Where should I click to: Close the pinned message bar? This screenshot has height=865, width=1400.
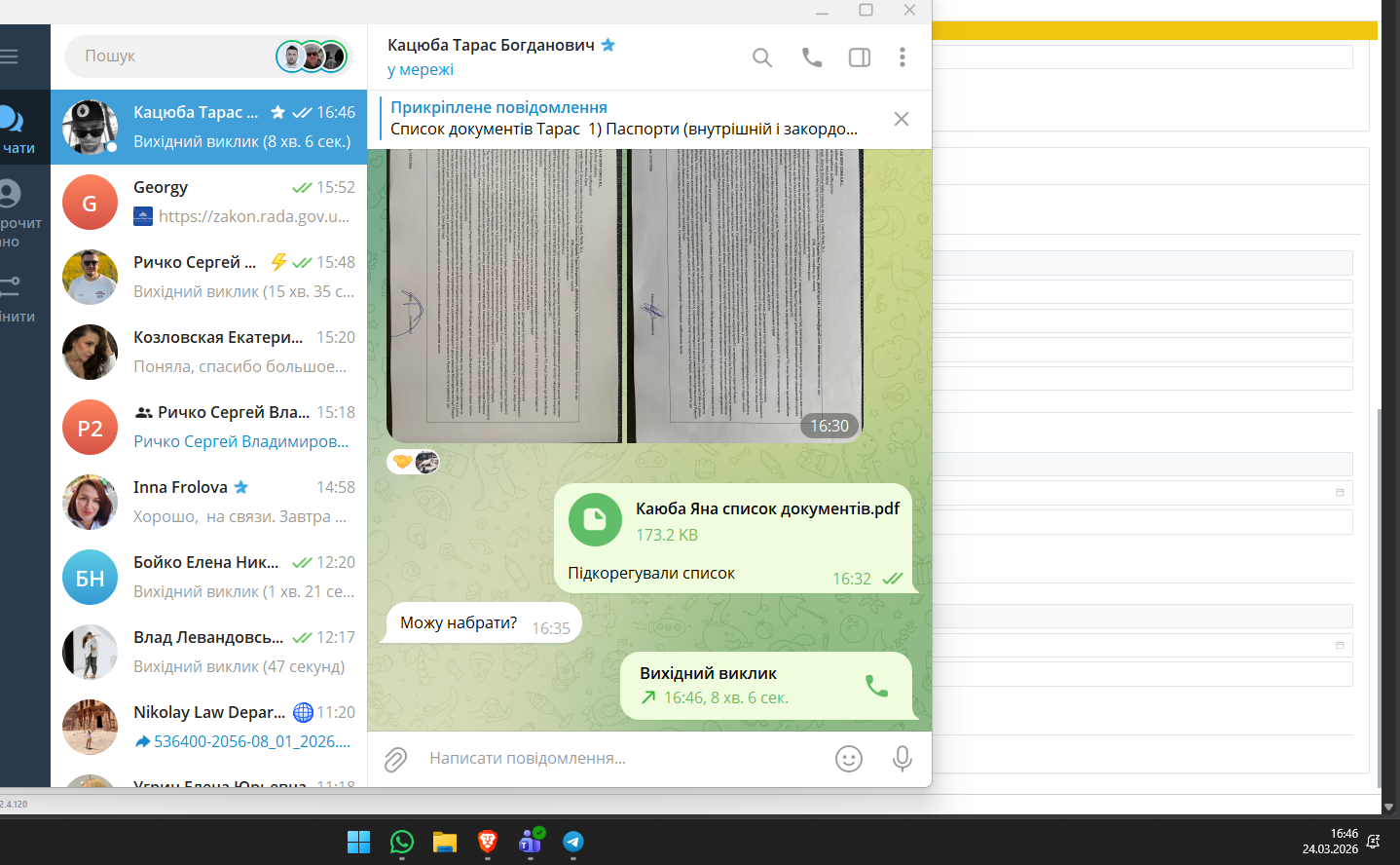(902, 119)
